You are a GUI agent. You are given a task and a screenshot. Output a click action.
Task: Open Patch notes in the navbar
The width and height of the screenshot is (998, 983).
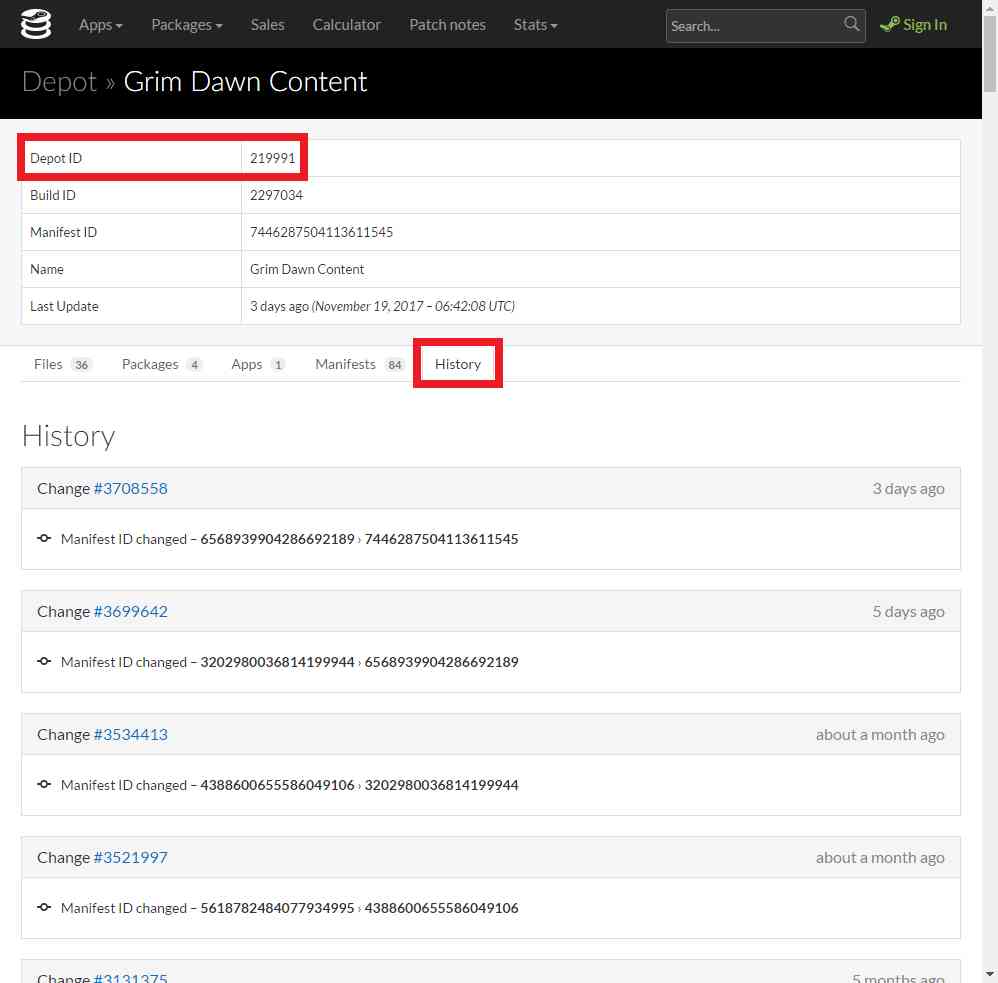(447, 25)
